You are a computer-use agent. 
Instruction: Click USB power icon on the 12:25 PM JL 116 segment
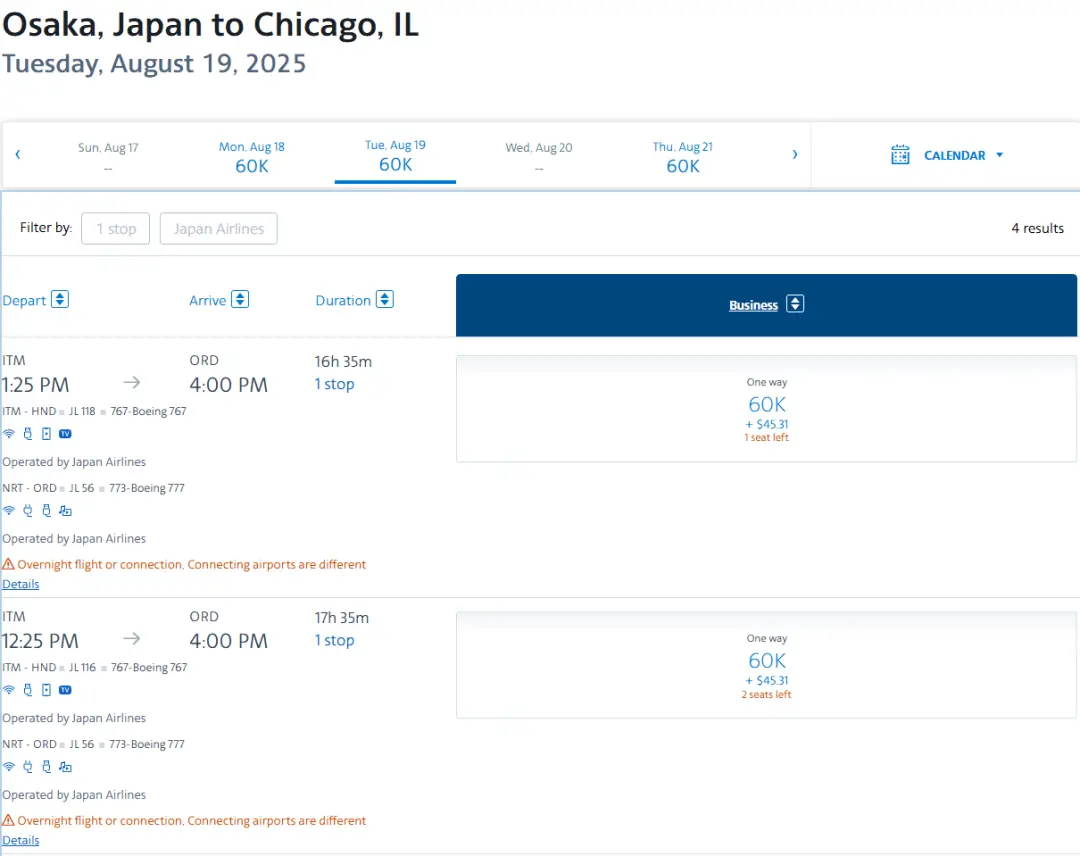tap(28, 690)
